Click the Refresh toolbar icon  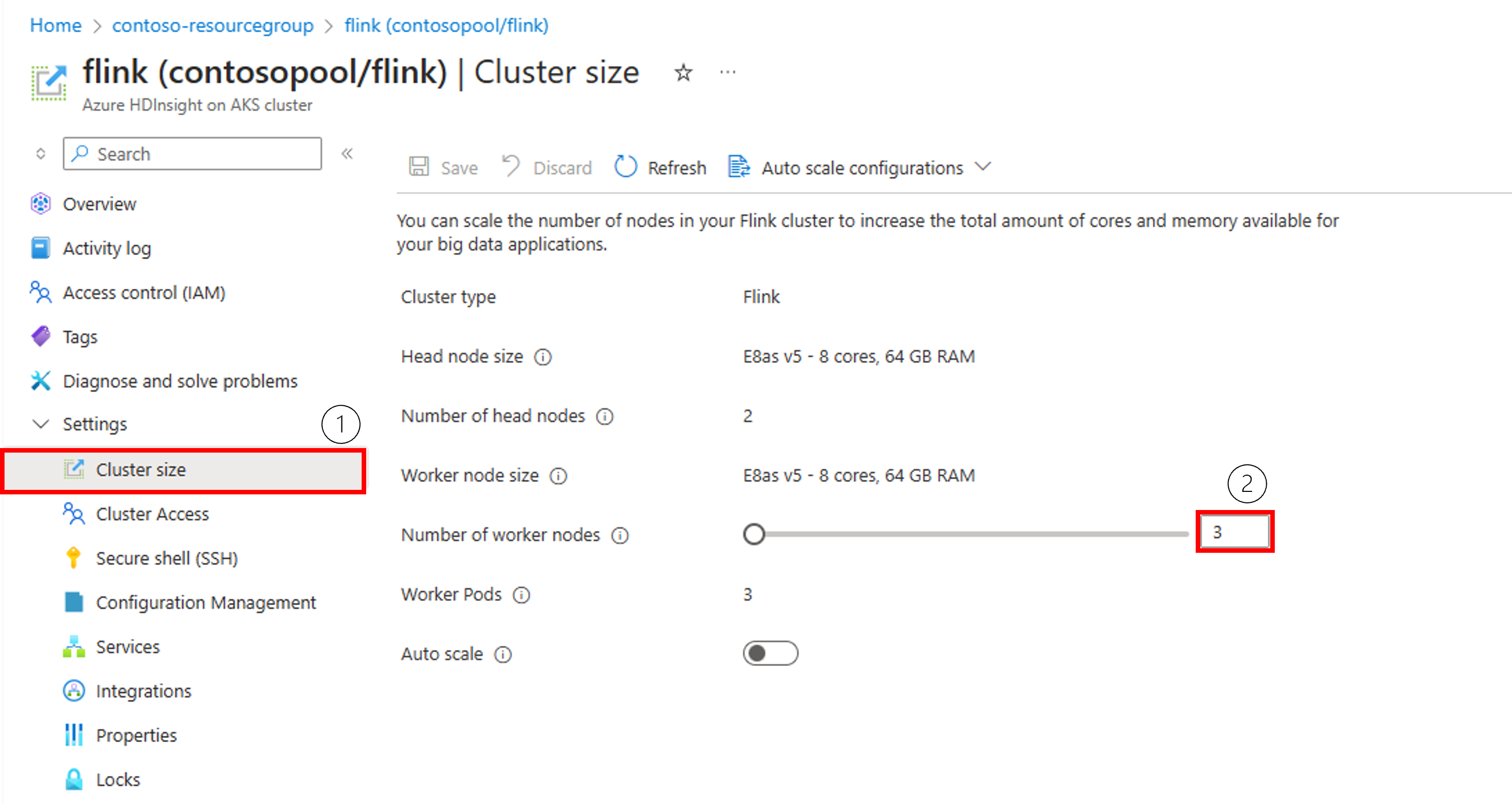point(625,167)
